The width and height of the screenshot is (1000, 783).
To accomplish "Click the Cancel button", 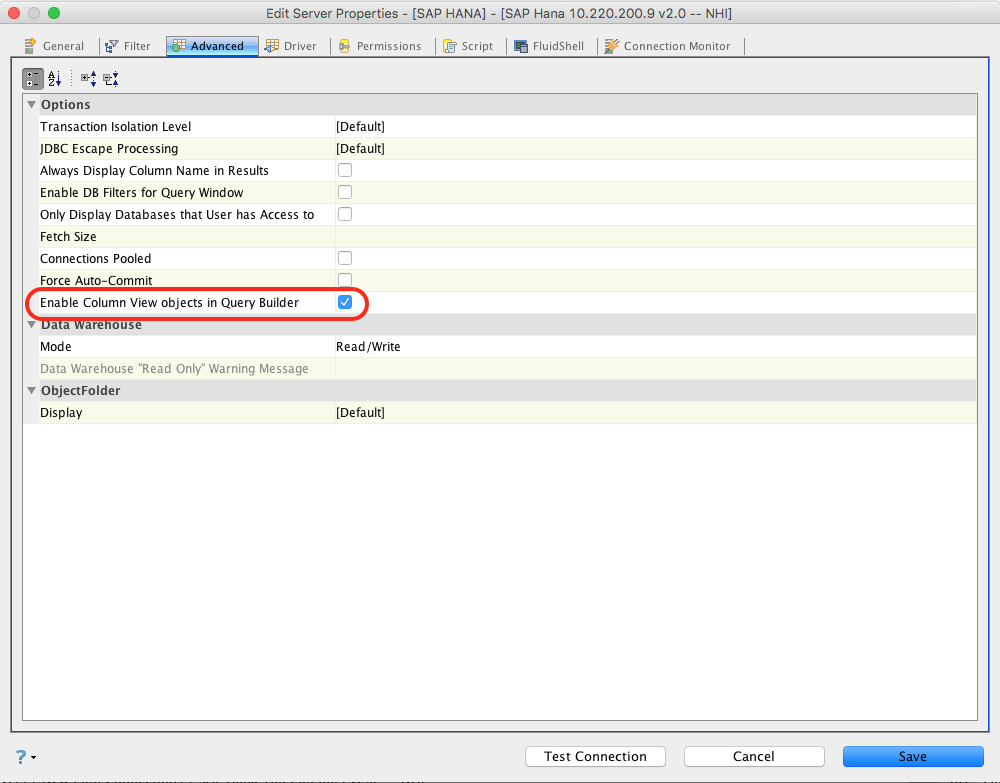I will click(x=754, y=757).
